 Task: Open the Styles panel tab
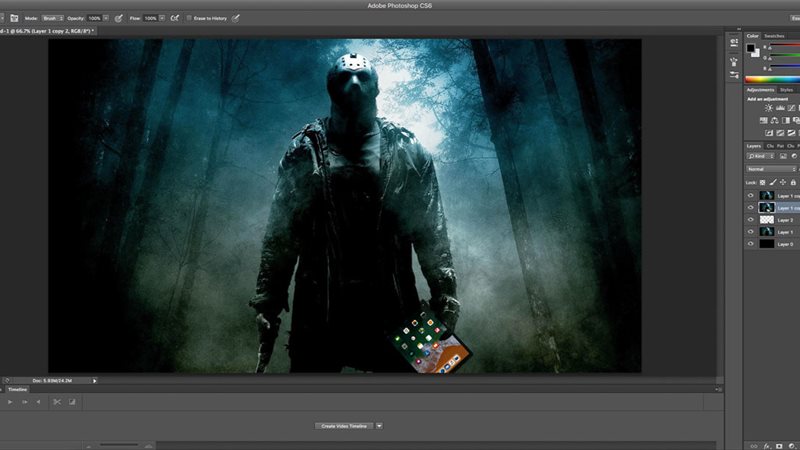[x=787, y=90]
